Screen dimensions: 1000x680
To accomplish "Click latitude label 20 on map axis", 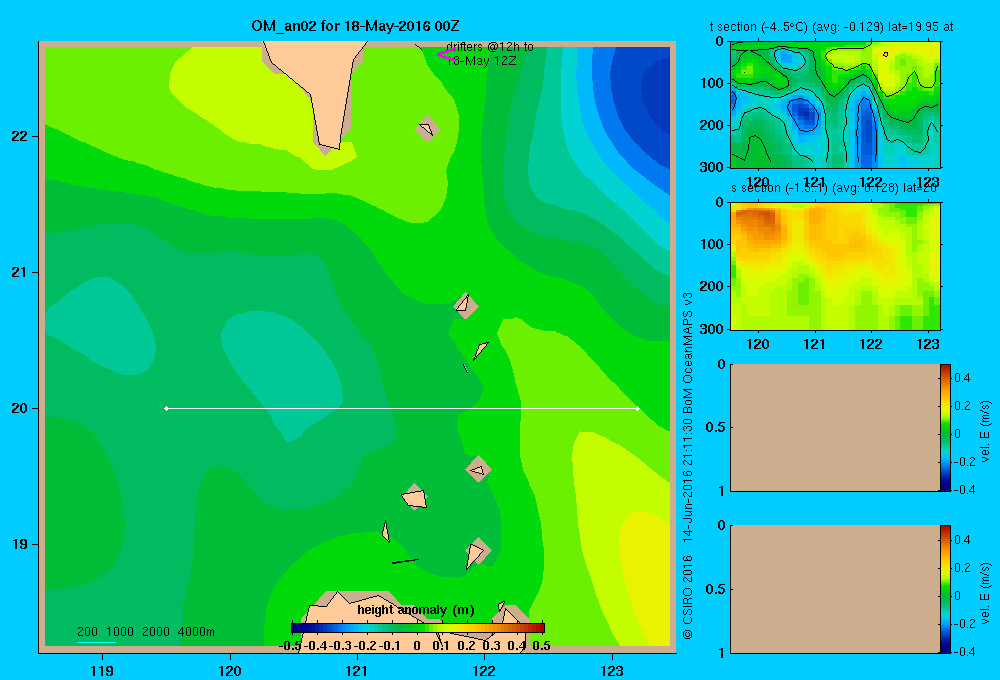I will (20, 408).
